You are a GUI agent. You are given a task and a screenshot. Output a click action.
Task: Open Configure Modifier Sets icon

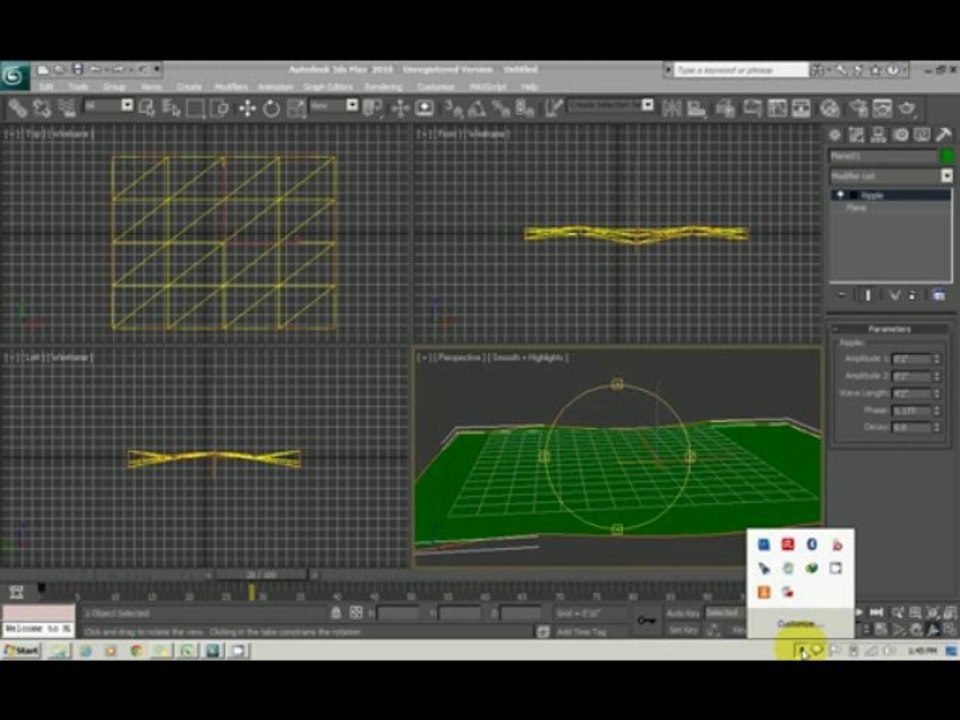[x=939, y=295]
